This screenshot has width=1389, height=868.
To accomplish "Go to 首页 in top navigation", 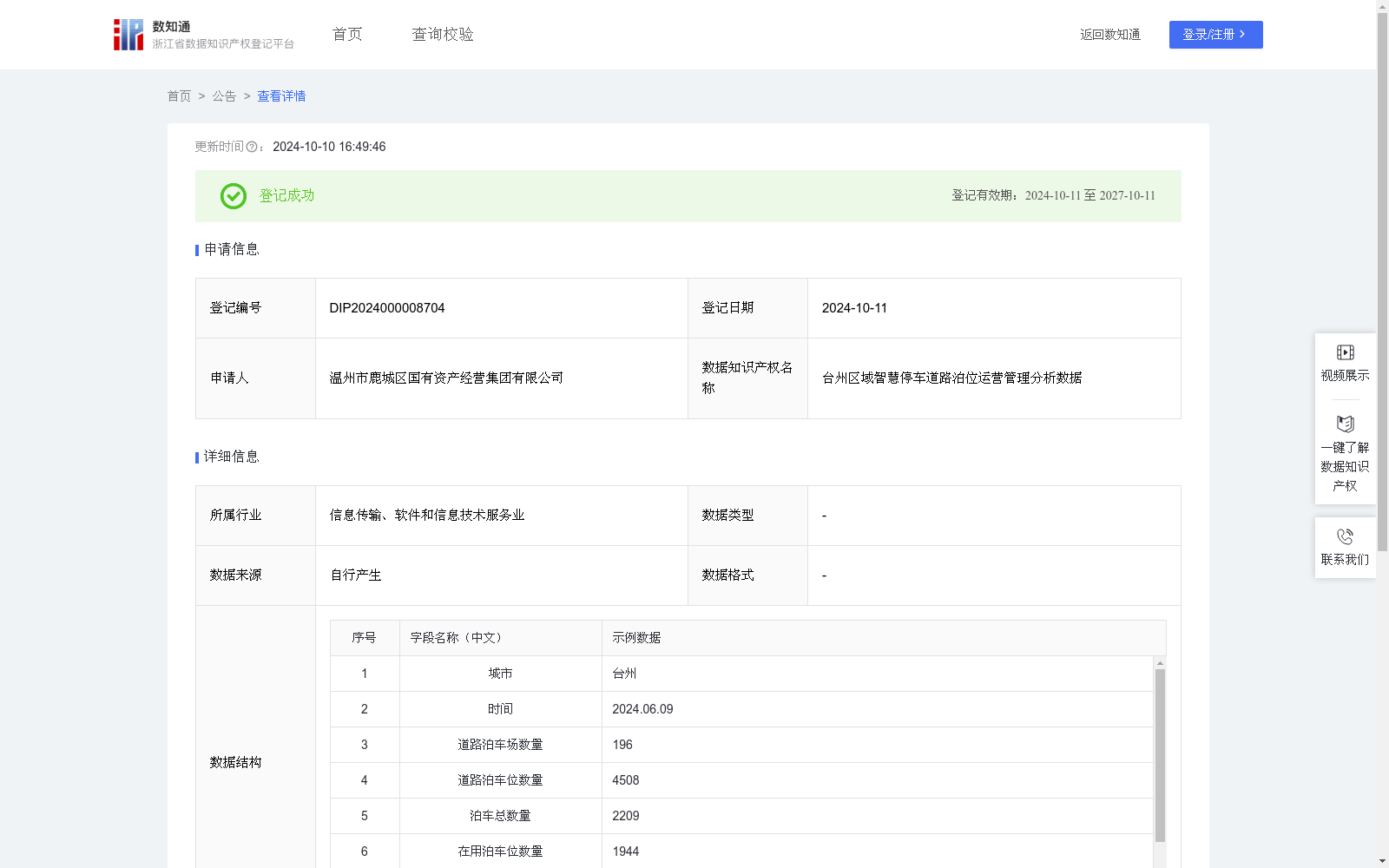I will coord(347,35).
